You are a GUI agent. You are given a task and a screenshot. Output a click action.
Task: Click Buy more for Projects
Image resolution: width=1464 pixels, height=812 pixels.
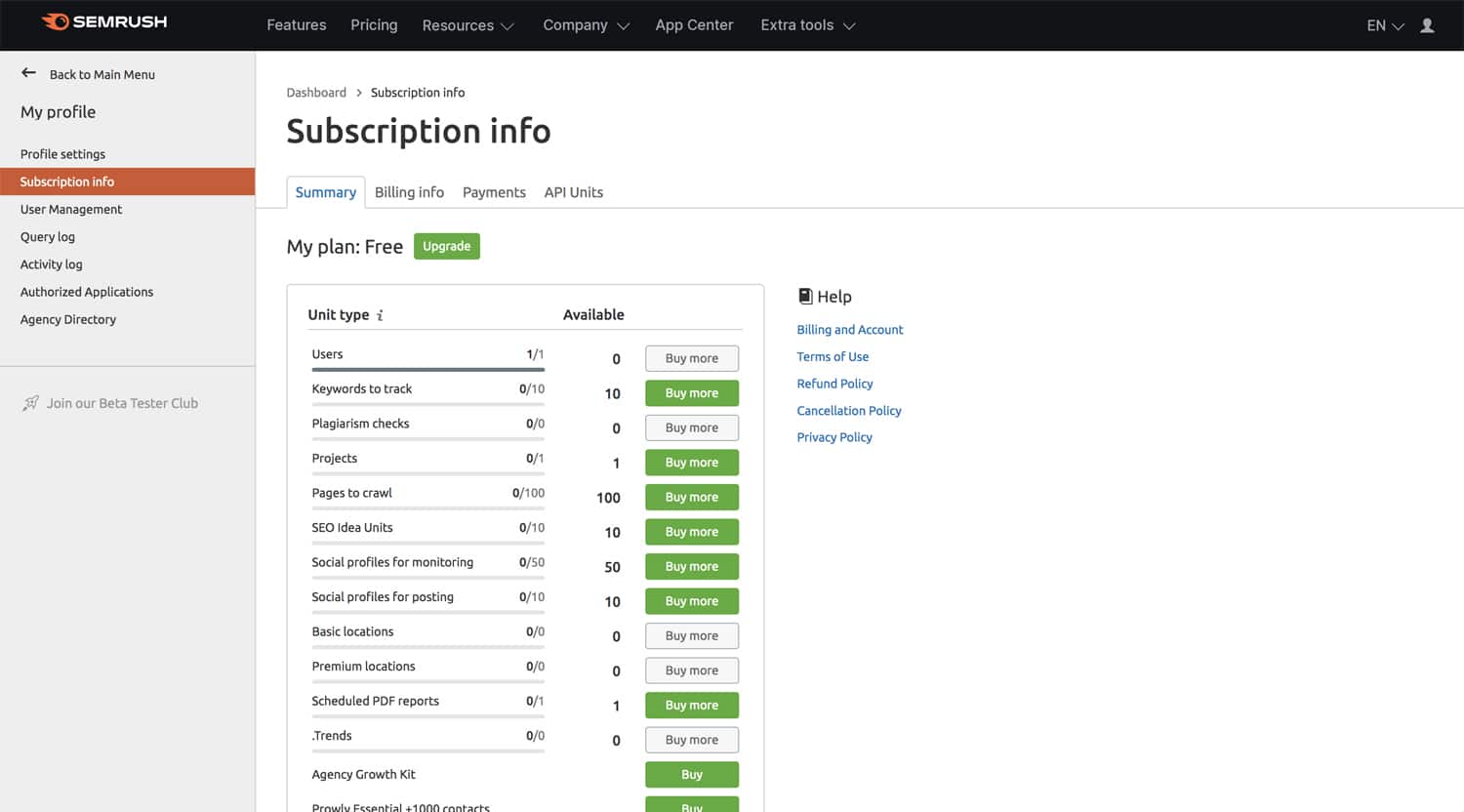click(692, 463)
